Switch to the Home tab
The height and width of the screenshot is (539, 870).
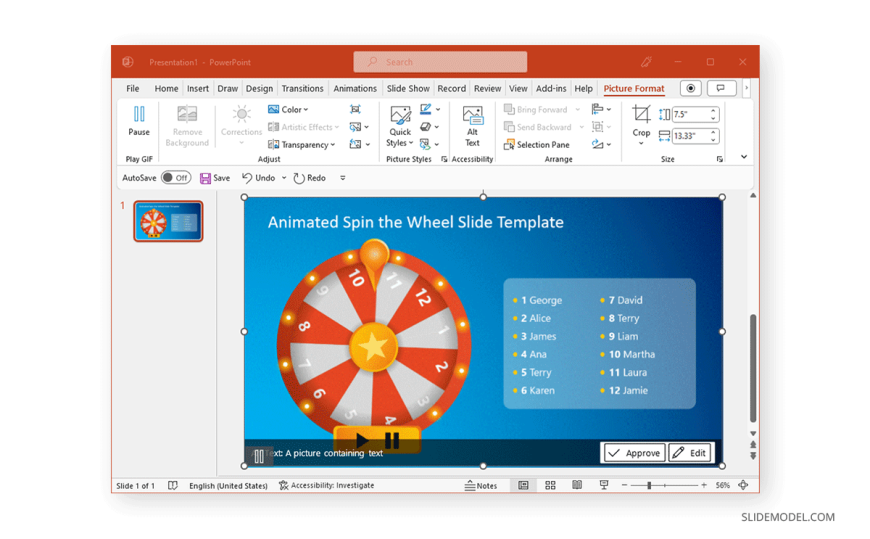166,88
